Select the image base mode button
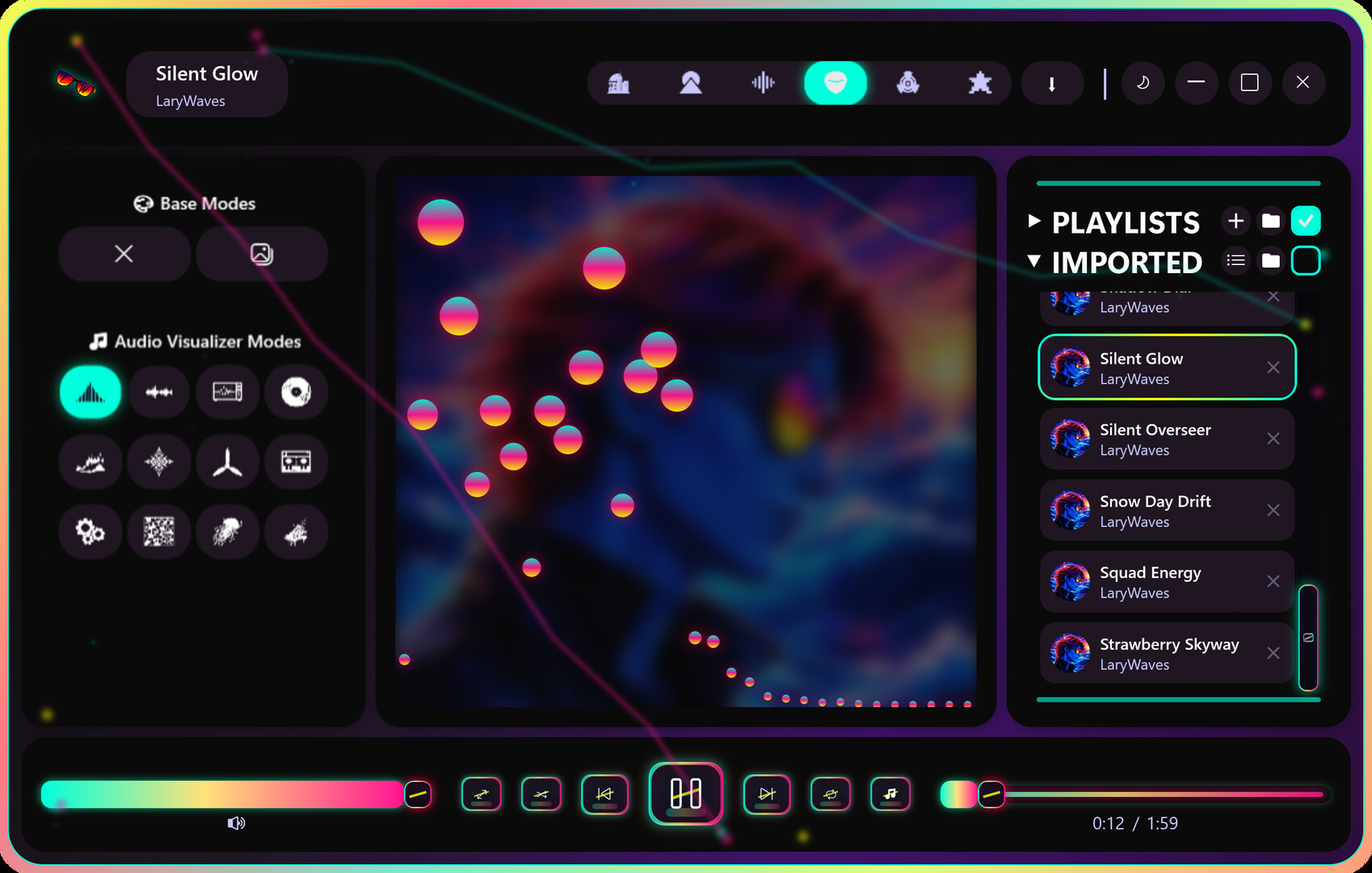This screenshot has width=1372, height=873. pos(262,254)
